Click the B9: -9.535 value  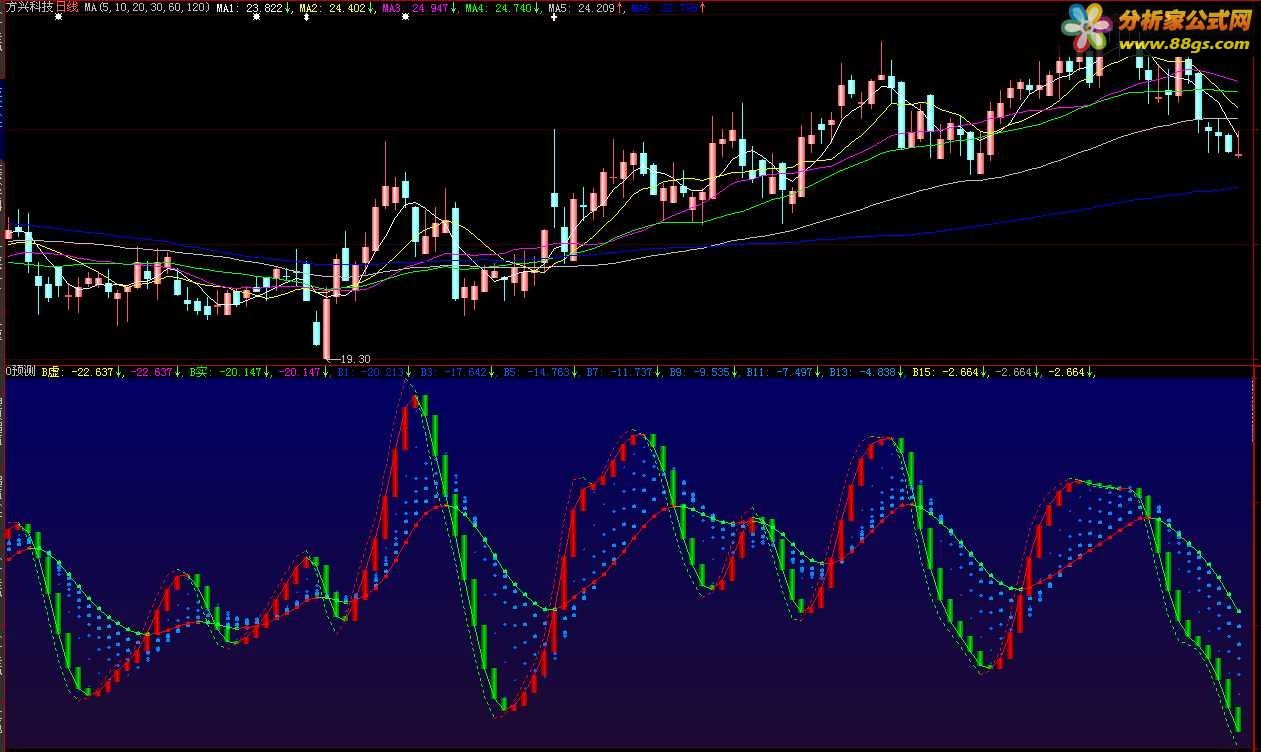click(x=702, y=372)
